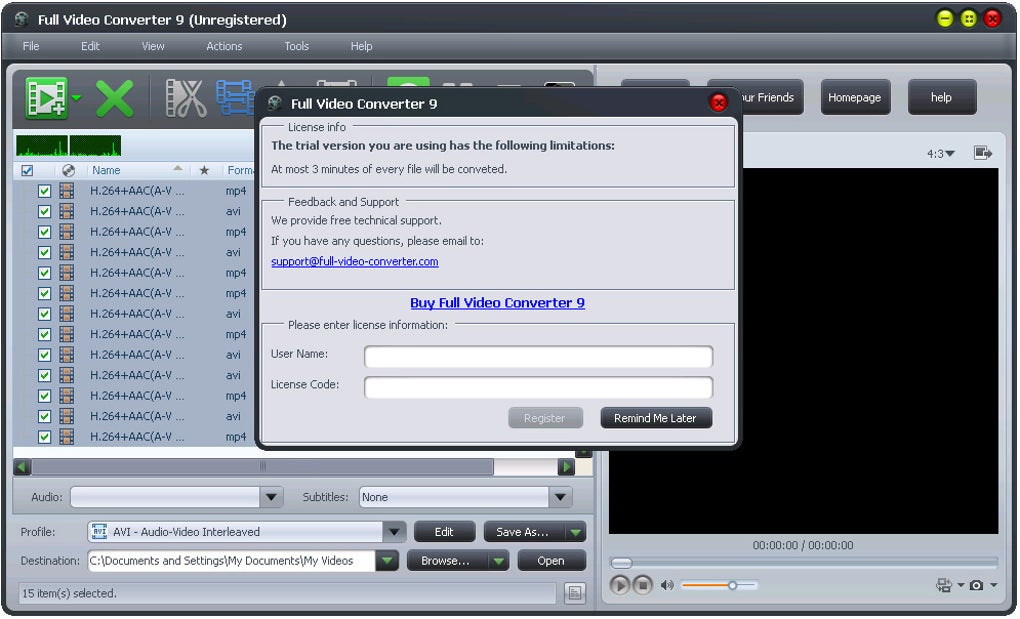Click scroll left arrow of file list
The height and width of the screenshot is (619, 1020).
[x=21, y=466]
